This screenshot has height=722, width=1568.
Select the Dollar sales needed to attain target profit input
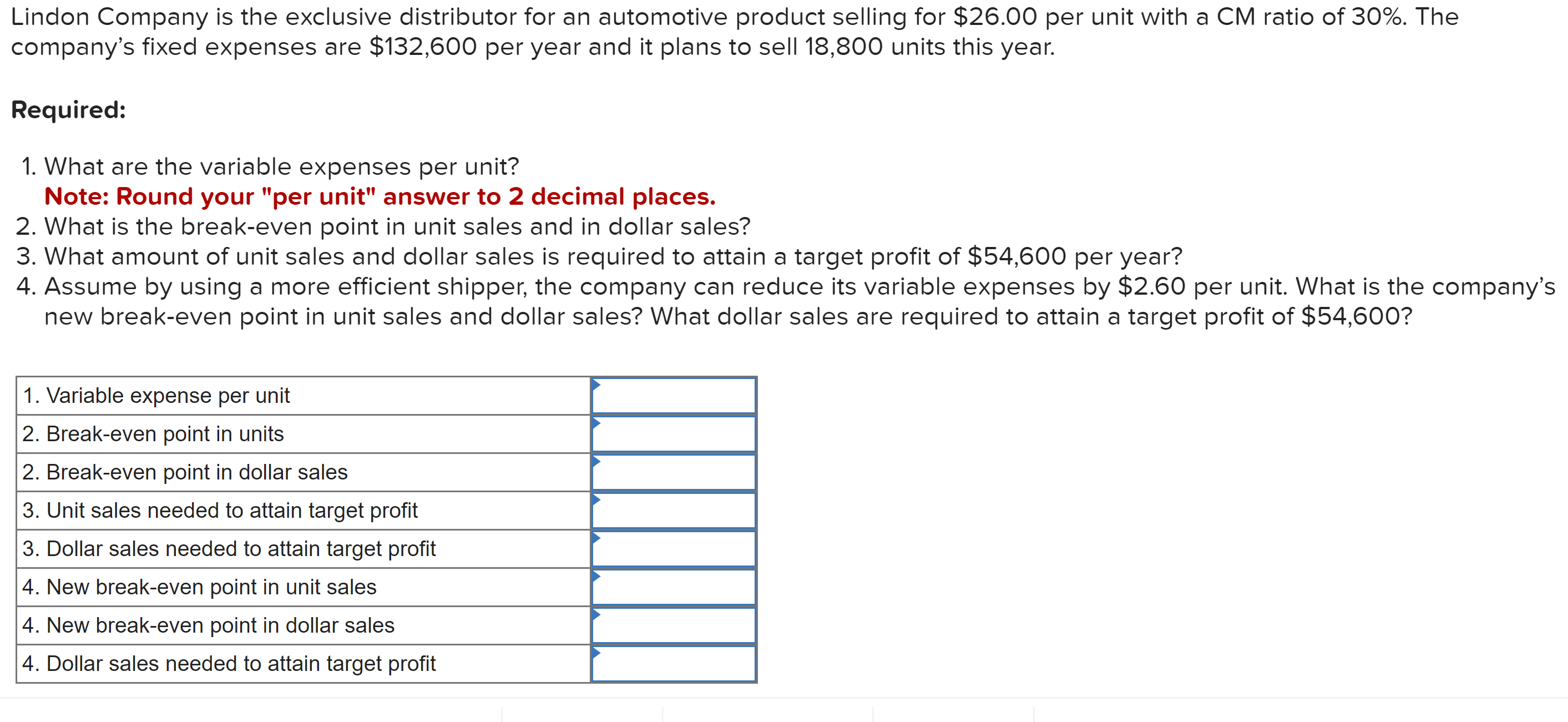[672, 549]
